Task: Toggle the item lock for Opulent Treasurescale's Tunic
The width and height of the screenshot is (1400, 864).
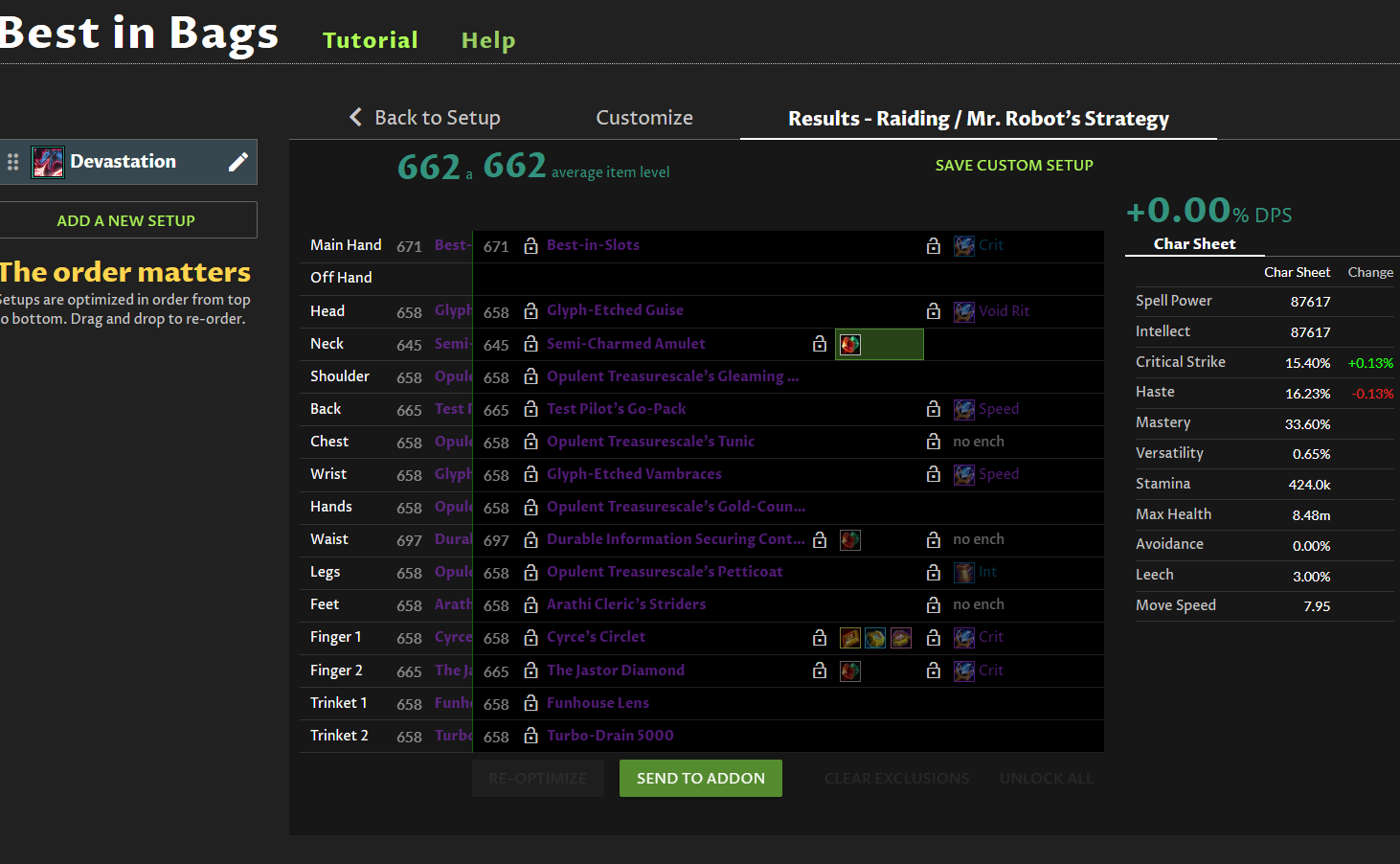Action: point(531,442)
